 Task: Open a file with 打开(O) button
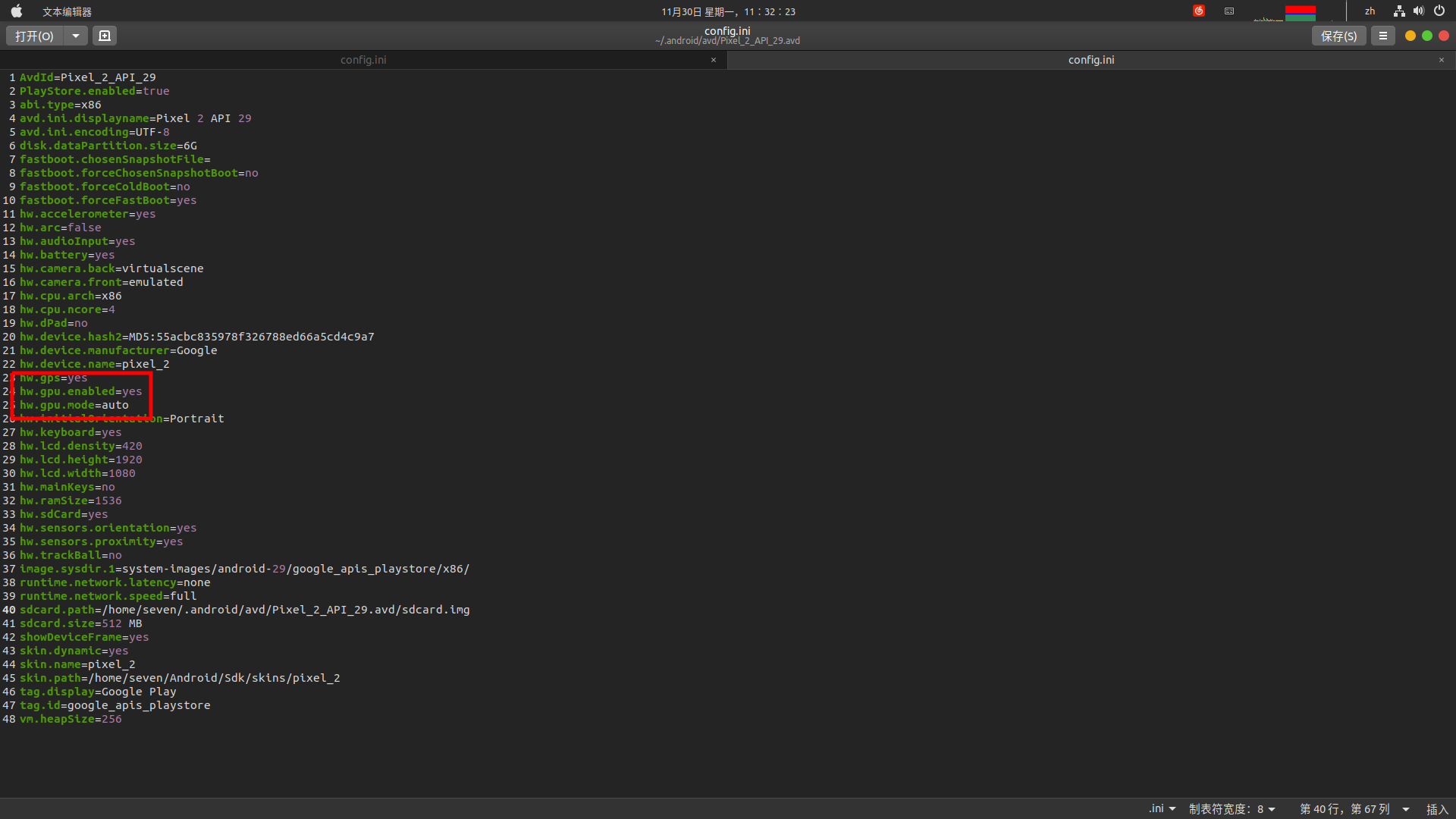(33, 36)
